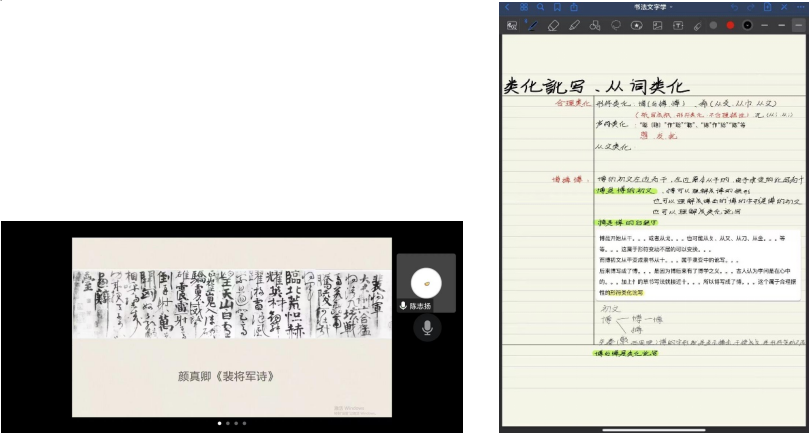The image size is (809, 433).
Task: Go to the fourth slide page dot
Action: (244, 423)
